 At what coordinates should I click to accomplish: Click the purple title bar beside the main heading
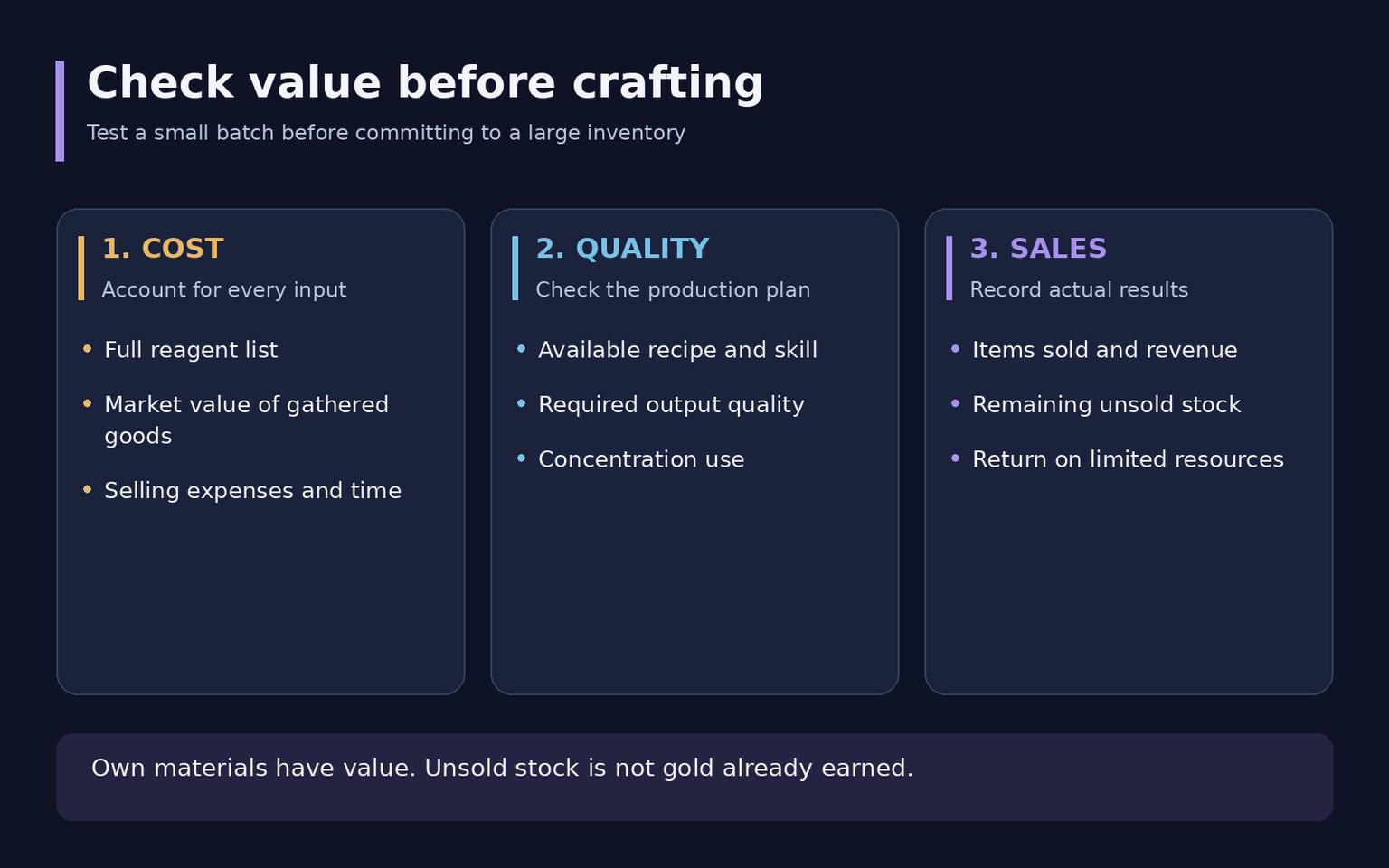[60, 111]
